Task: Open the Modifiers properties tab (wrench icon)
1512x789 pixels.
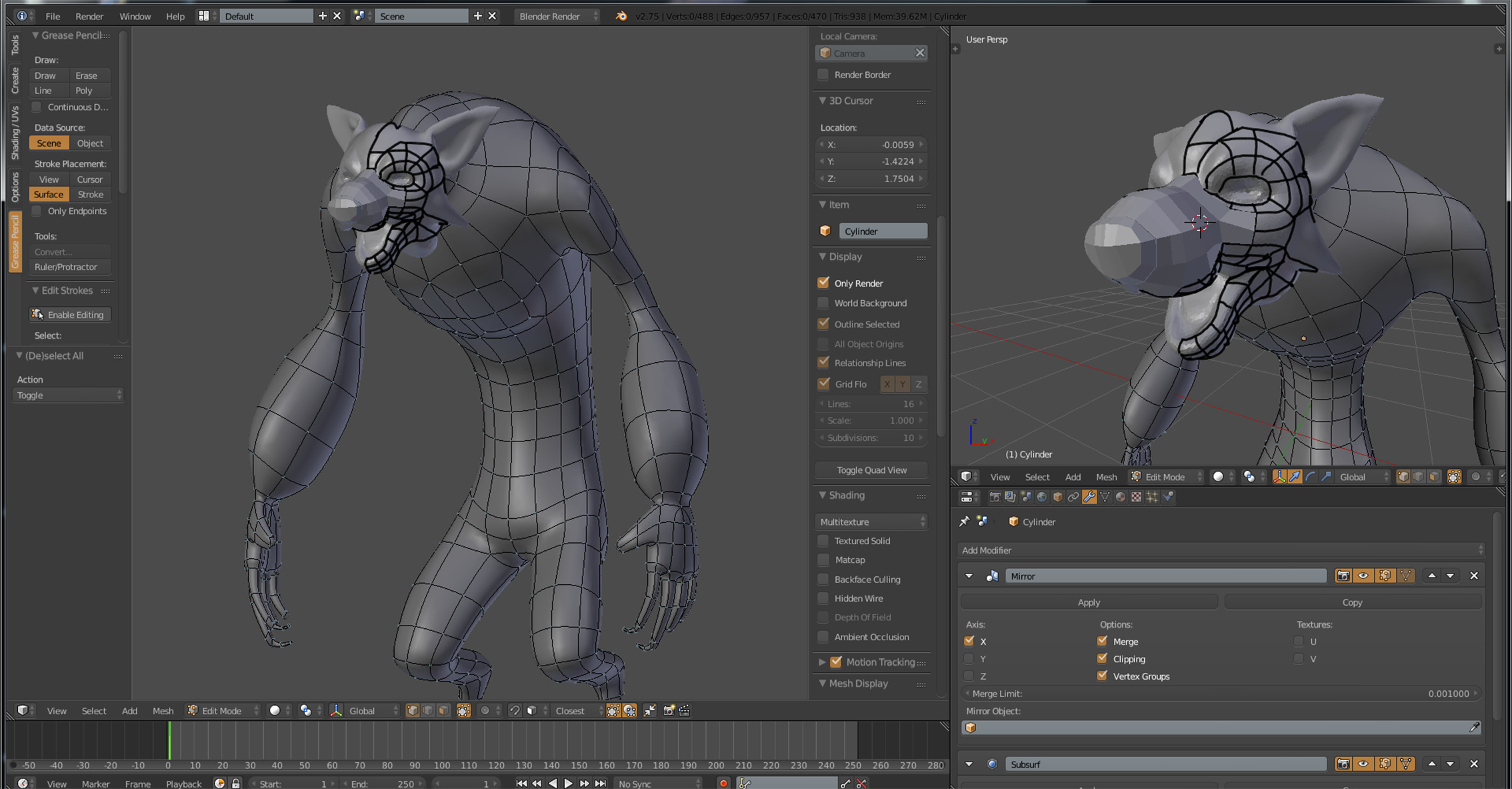Action: (1089, 497)
